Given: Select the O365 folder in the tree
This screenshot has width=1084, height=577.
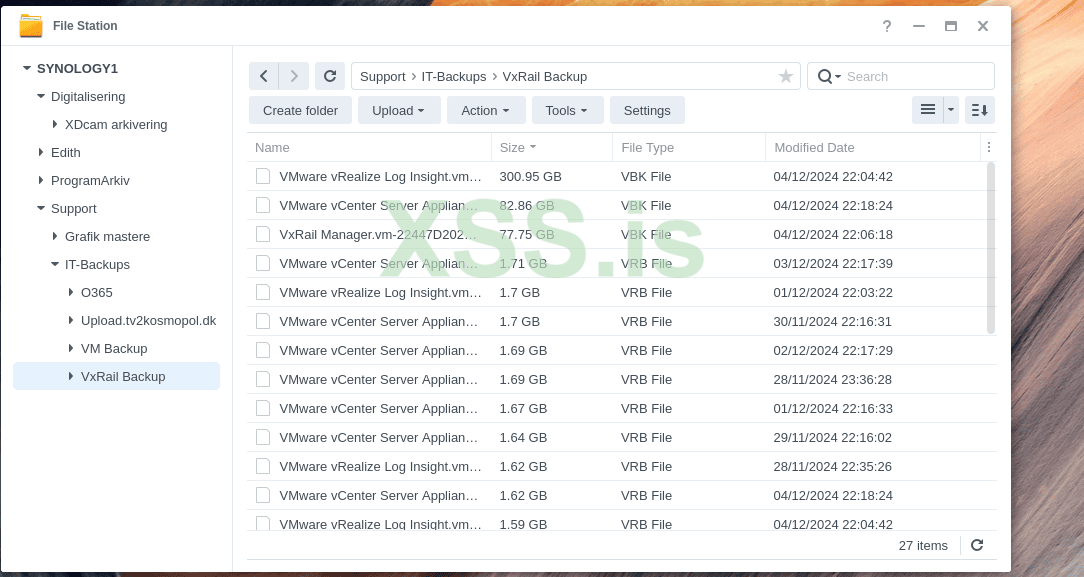Looking at the screenshot, I should (97, 292).
